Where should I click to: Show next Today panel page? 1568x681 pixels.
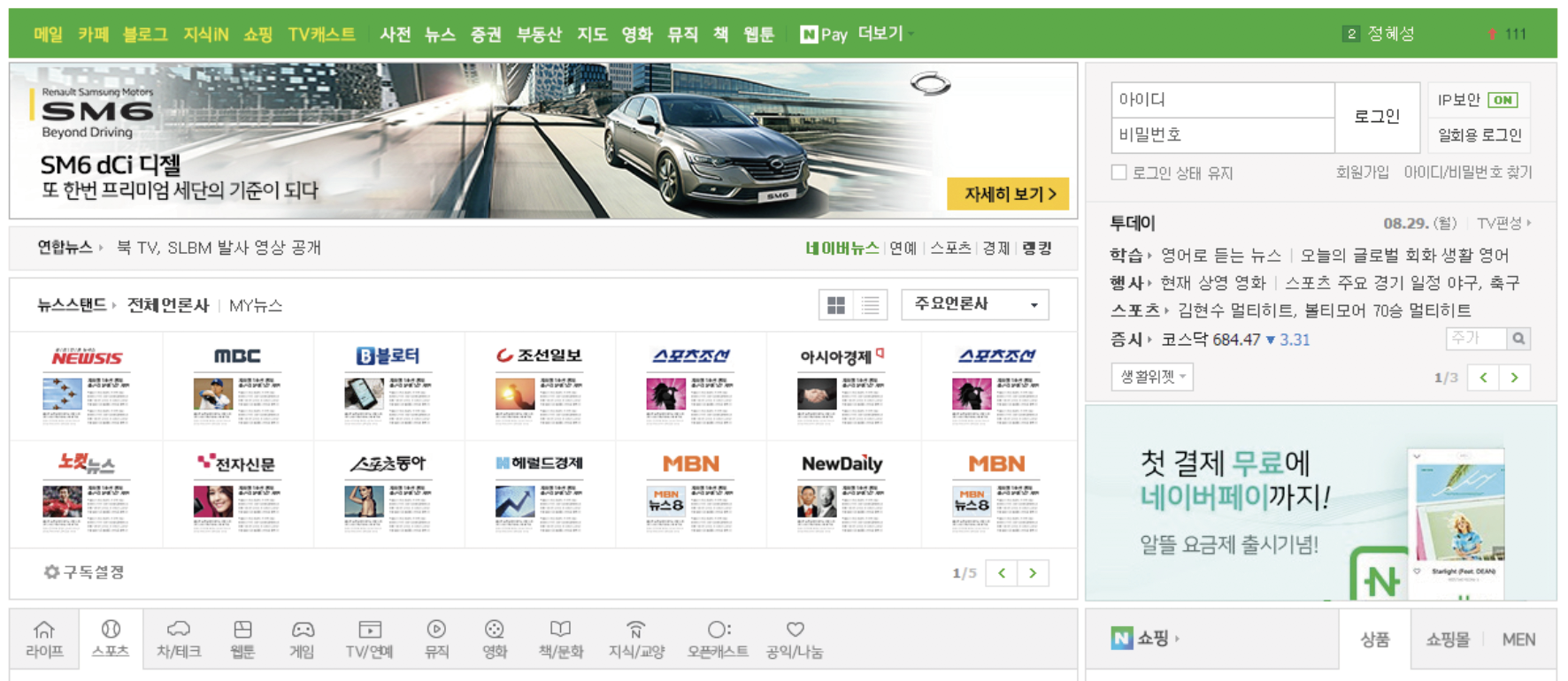click(1514, 378)
